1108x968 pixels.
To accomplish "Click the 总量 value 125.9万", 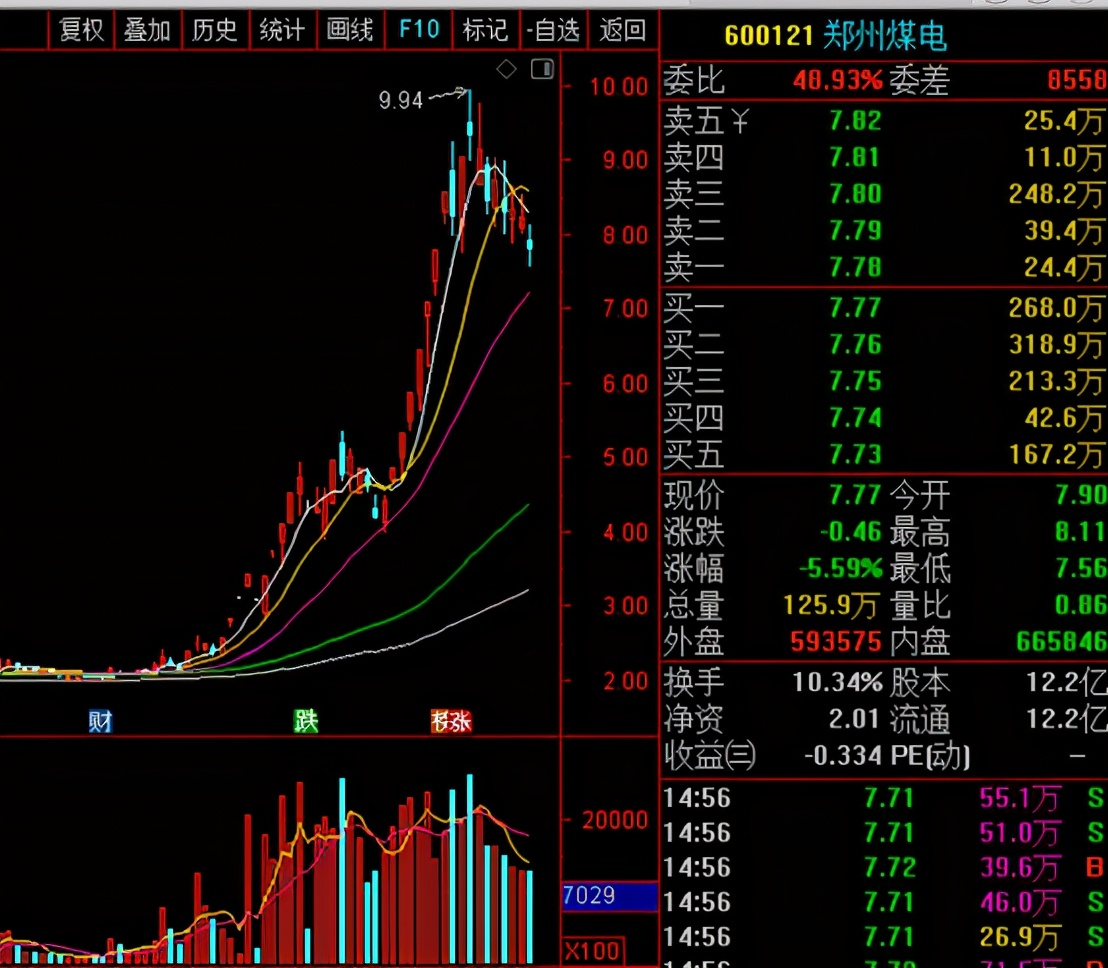I will coord(831,605).
